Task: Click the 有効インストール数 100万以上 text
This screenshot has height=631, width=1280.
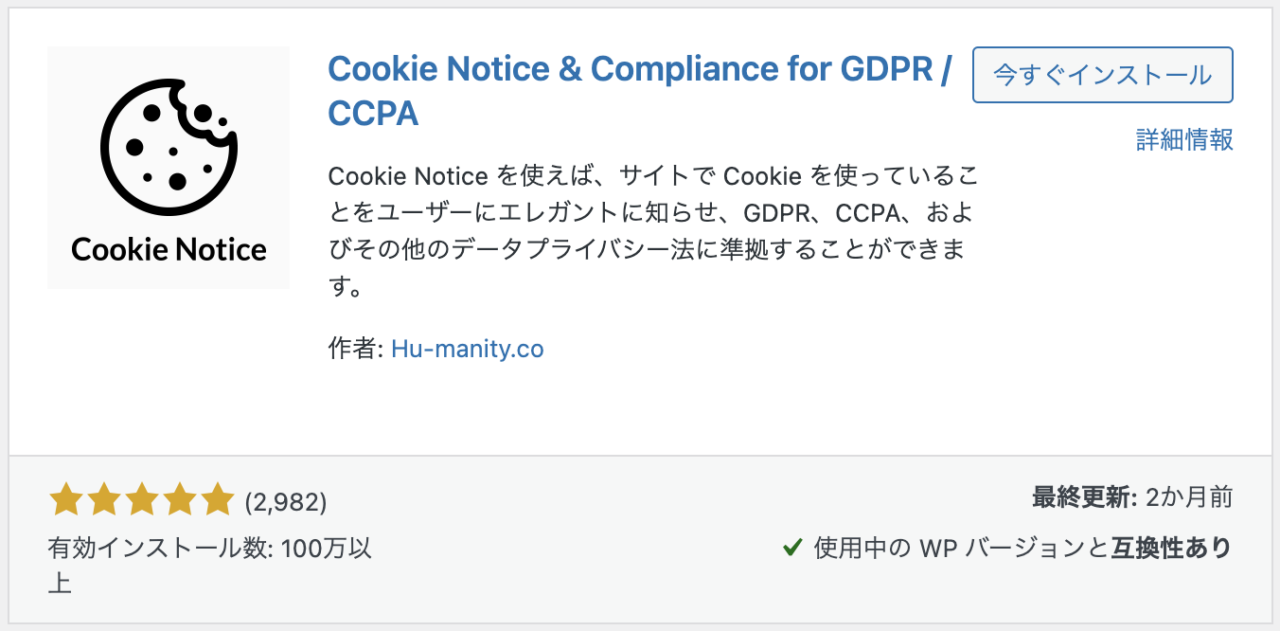Action: pos(210,565)
